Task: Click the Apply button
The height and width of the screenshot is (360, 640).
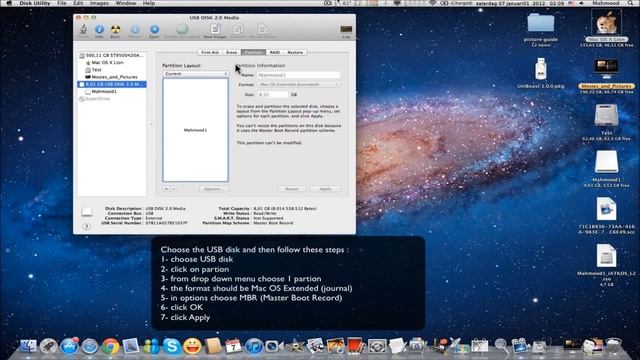Action: (x=325, y=189)
